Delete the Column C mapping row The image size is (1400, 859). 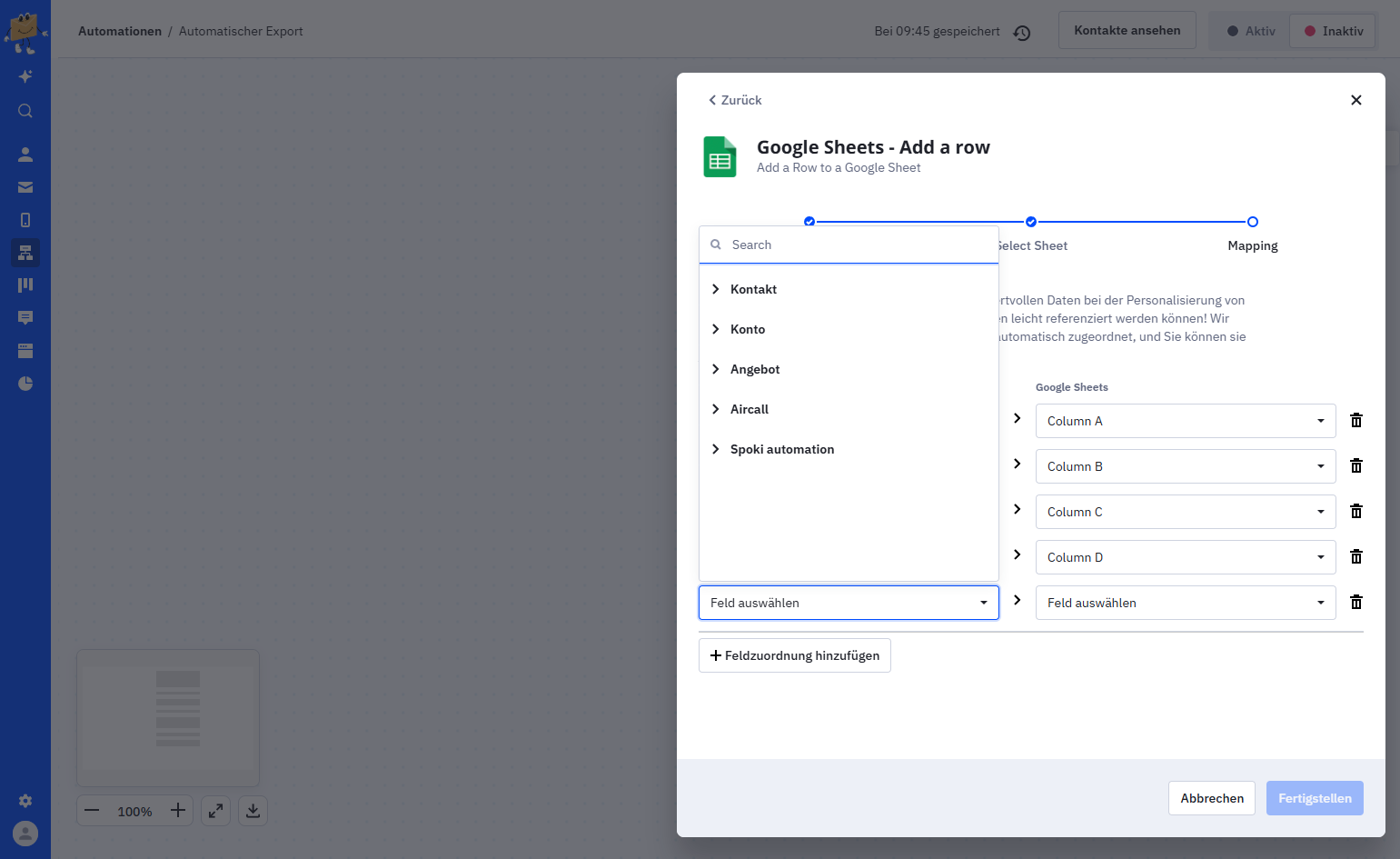(x=1356, y=511)
